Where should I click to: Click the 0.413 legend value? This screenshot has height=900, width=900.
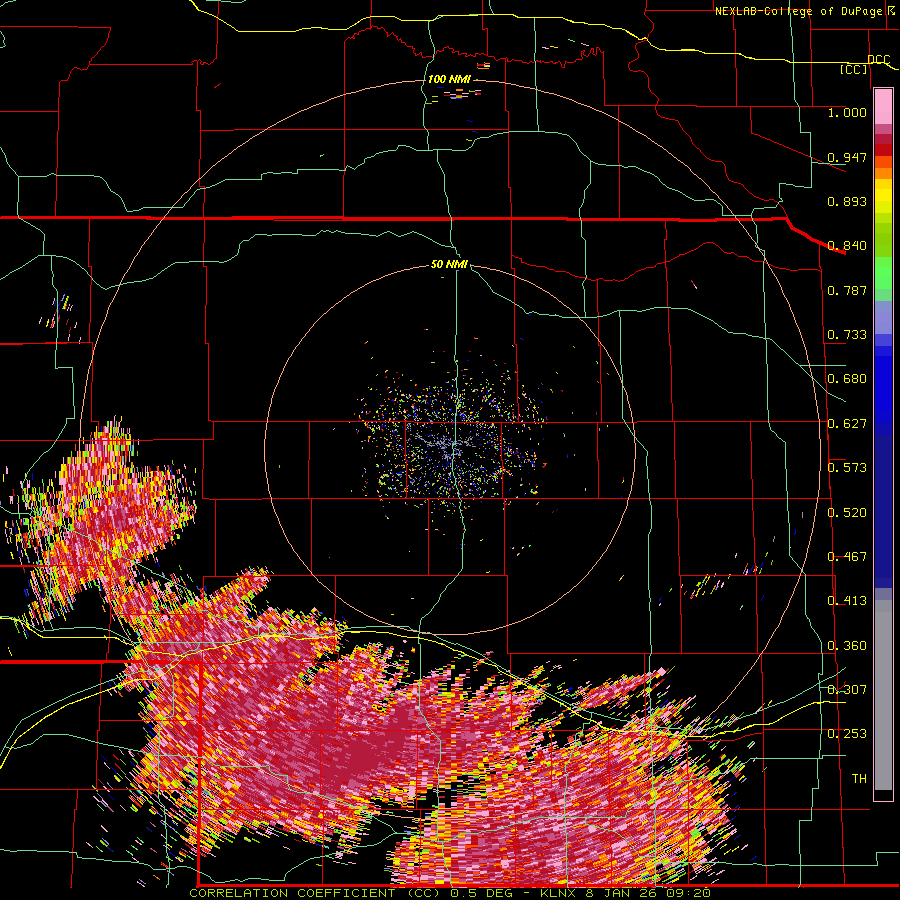847,601
